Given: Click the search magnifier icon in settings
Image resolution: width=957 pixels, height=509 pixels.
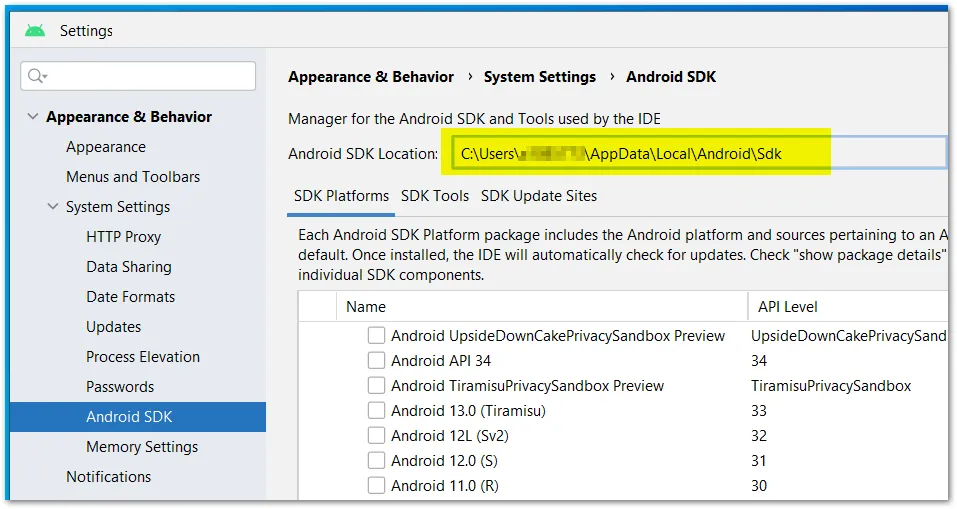Looking at the screenshot, I should pyautogui.click(x=37, y=76).
